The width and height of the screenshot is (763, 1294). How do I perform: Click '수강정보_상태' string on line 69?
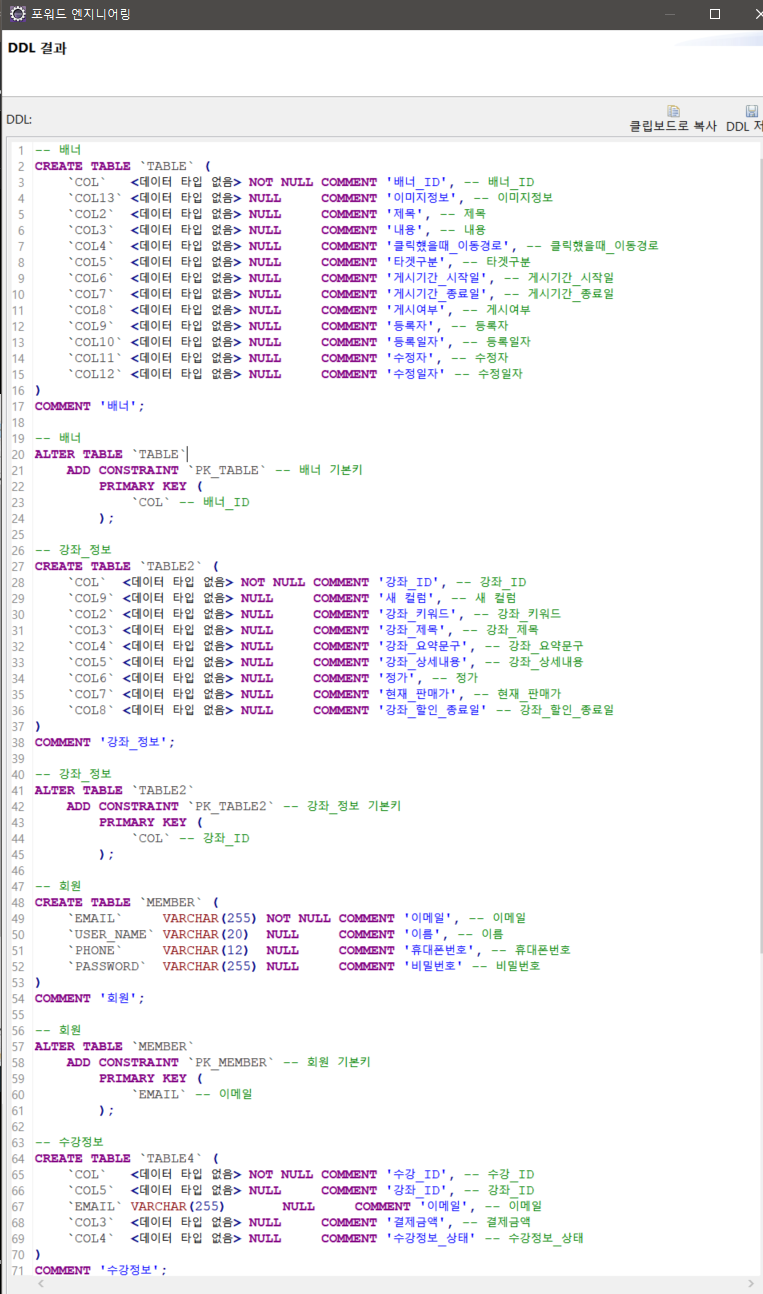coord(433,1238)
